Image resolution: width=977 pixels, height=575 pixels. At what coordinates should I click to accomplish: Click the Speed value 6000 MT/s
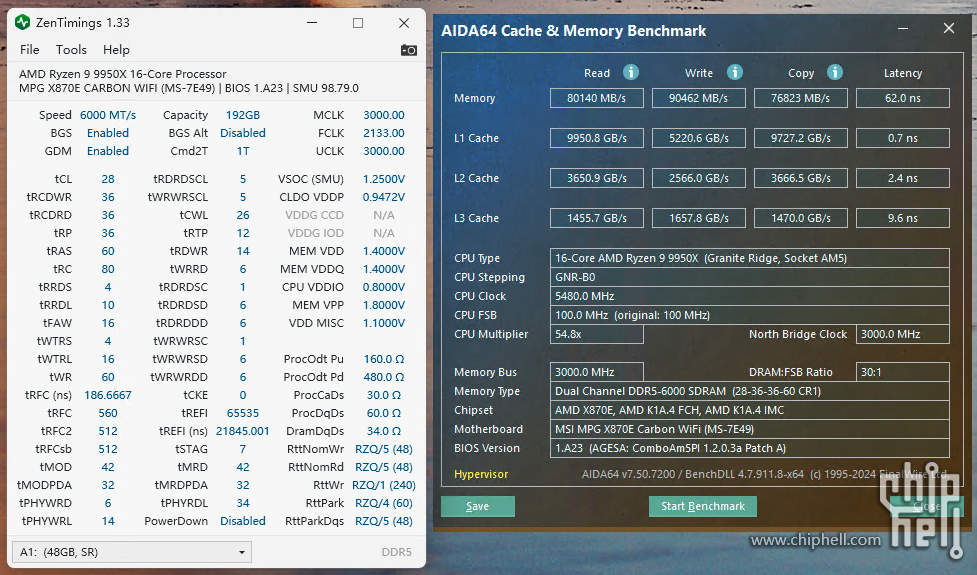point(108,115)
